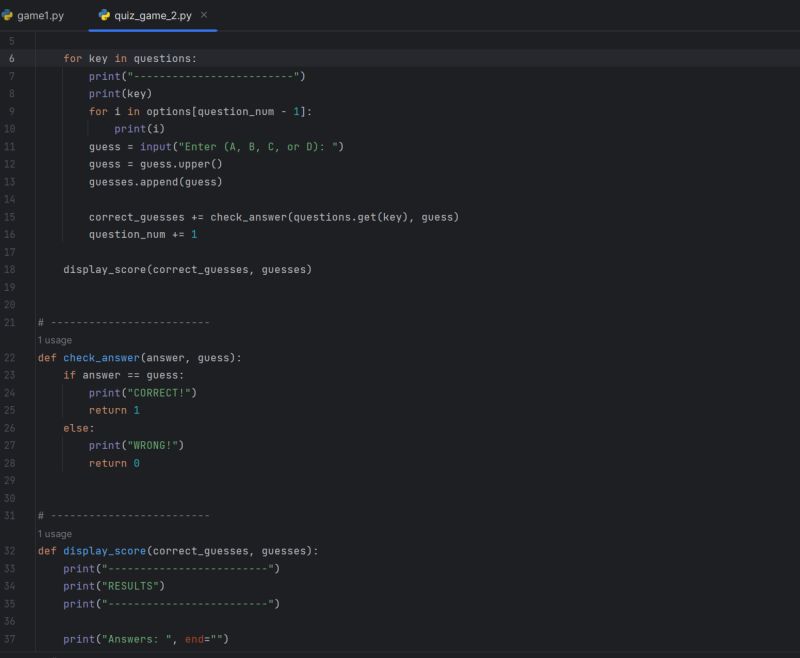Click the Python icon on quiz_game_2.py tab
Screen dimensions: 800x658
click(105, 16)
